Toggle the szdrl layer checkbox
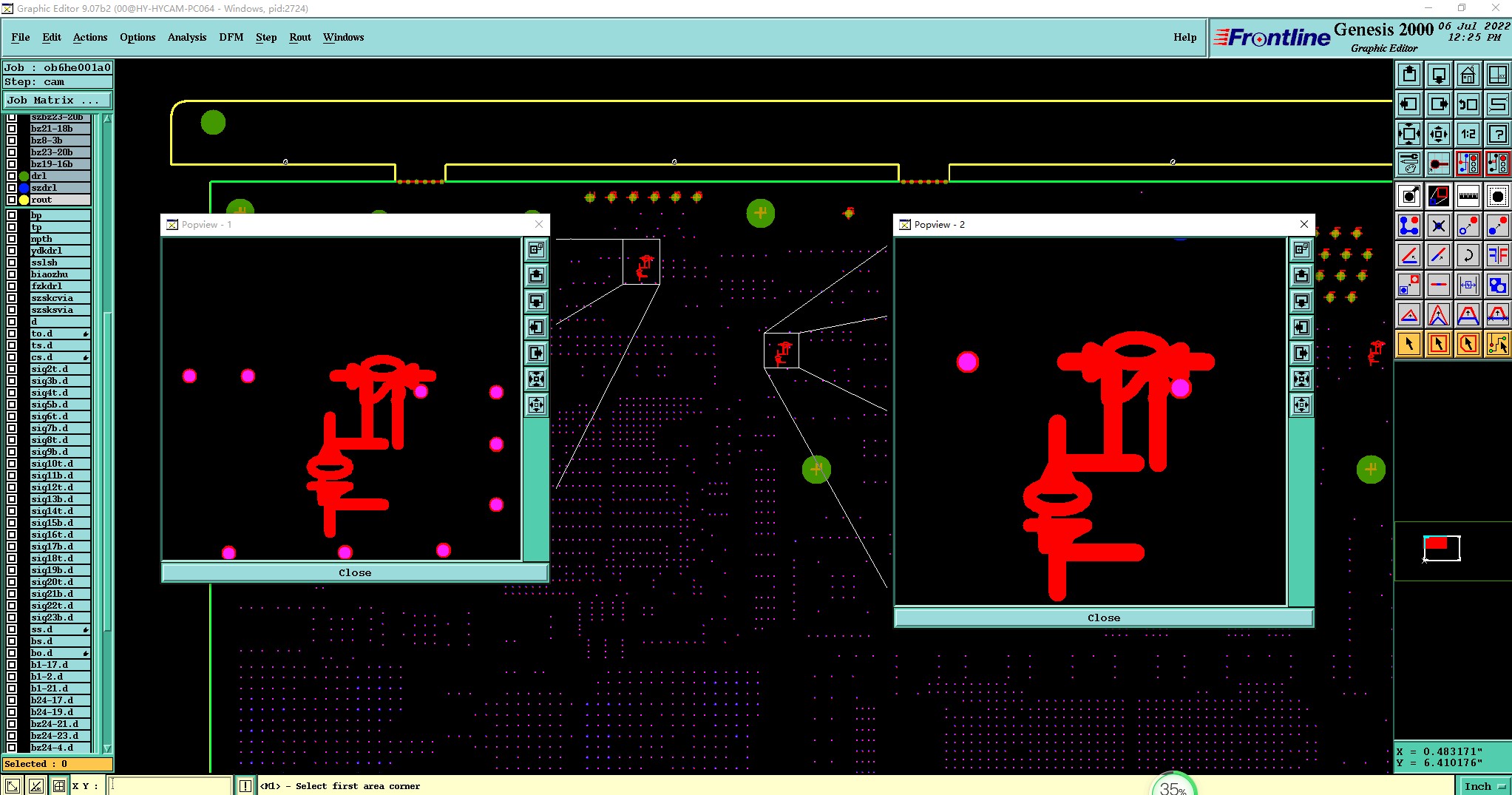The height and width of the screenshot is (795, 1512). [12, 188]
